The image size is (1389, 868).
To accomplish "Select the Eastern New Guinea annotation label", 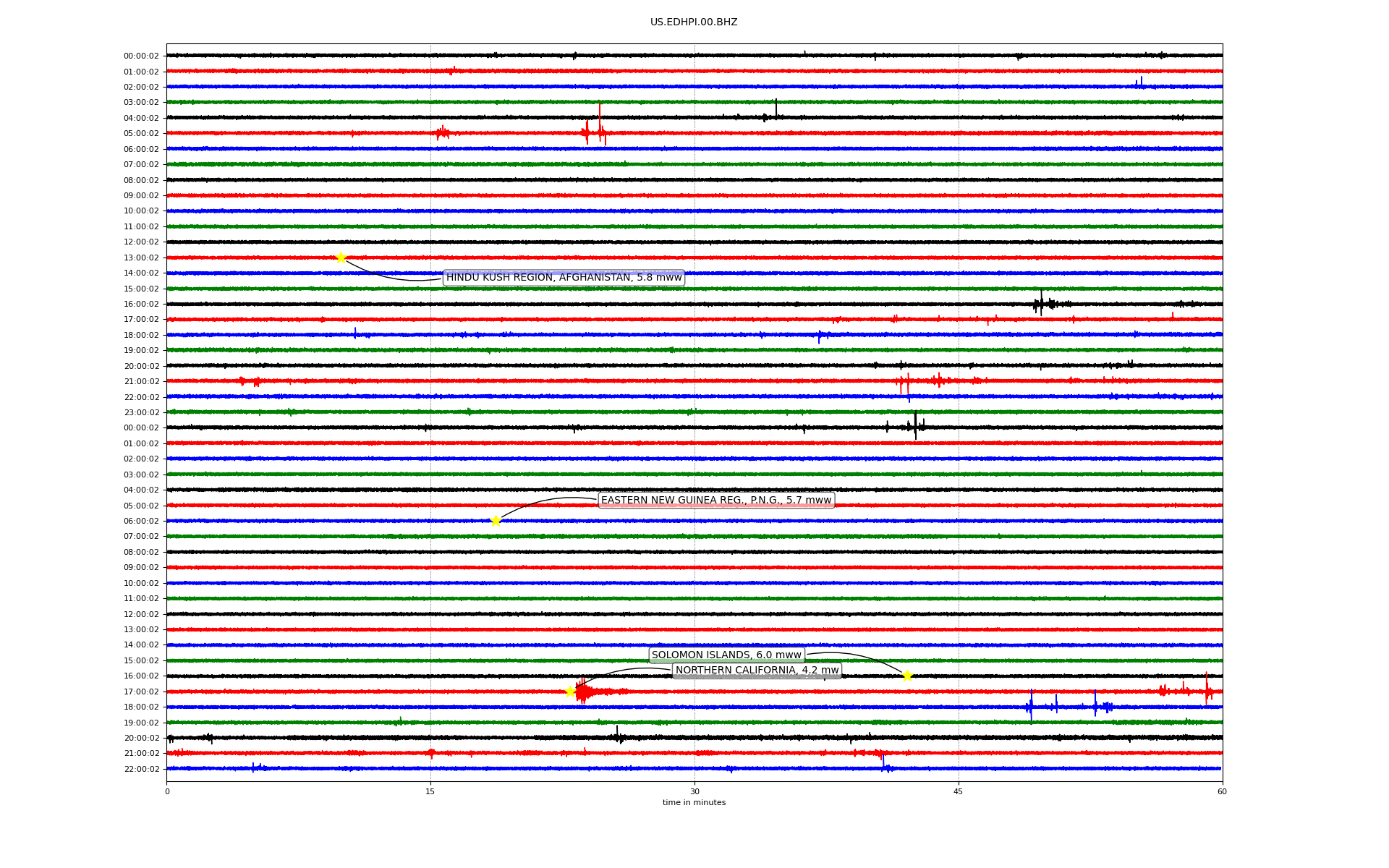I will (x=716, y=501).
